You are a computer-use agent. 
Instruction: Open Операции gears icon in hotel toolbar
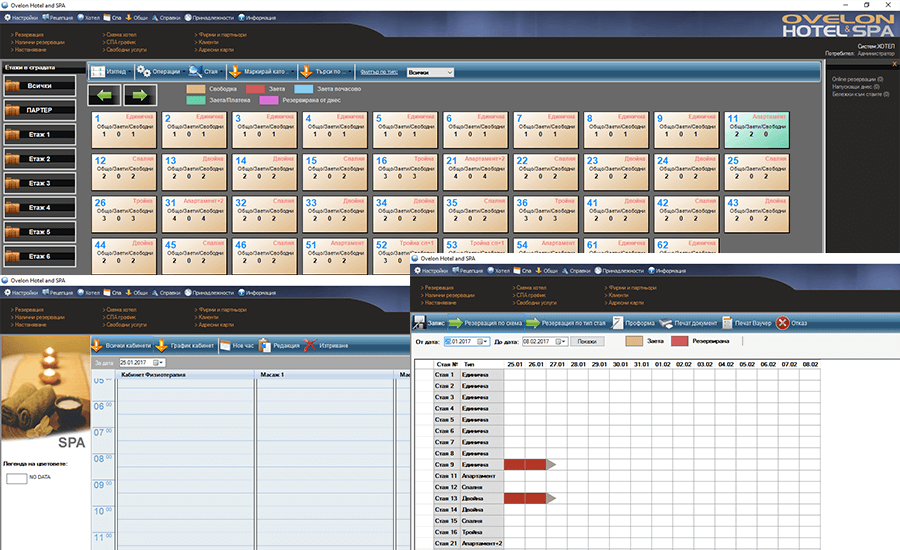(143, 72)
